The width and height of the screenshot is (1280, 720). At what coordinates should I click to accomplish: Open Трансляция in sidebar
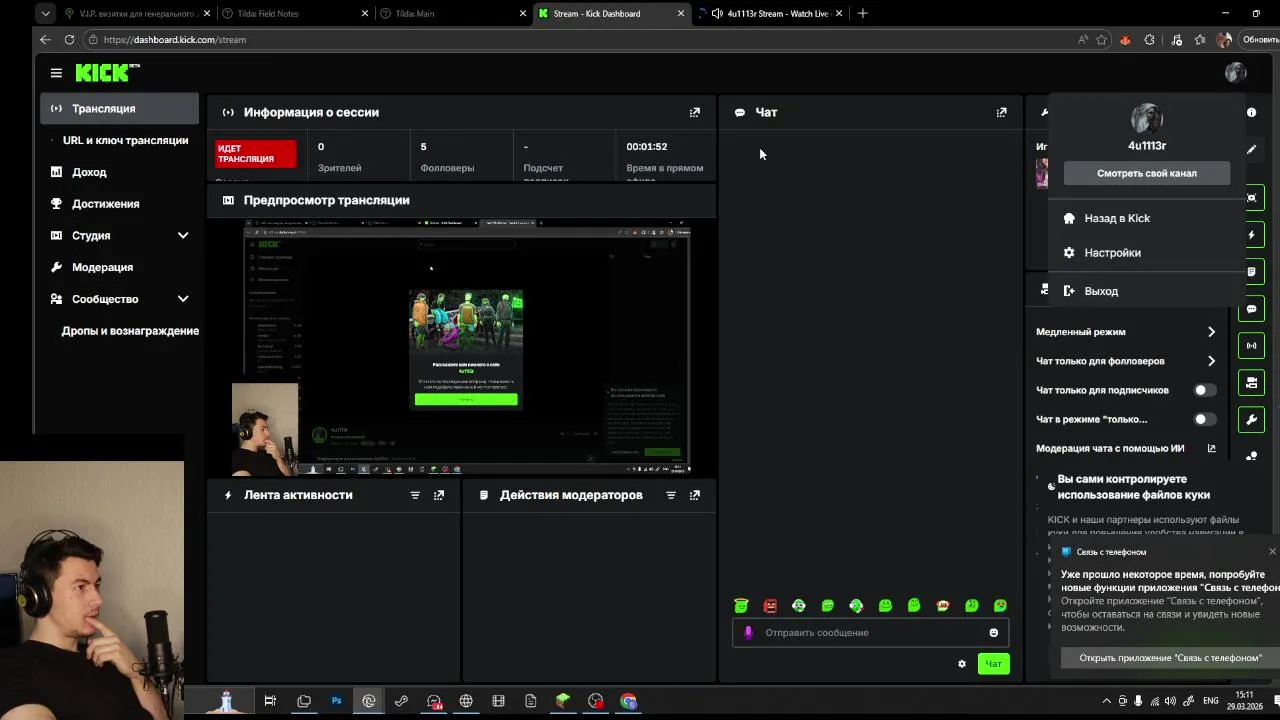pyautogui.click(x=120, y=109)
